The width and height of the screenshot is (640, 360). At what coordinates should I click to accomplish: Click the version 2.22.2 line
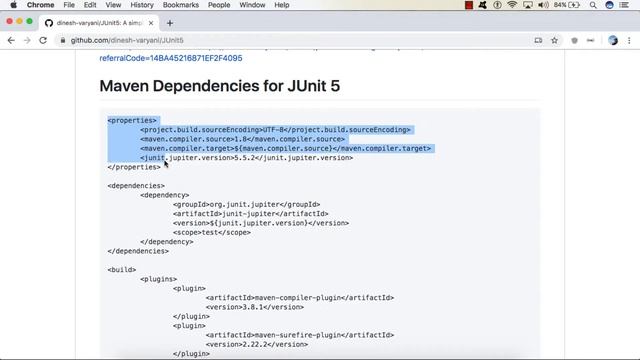click(x=257, y=344)
